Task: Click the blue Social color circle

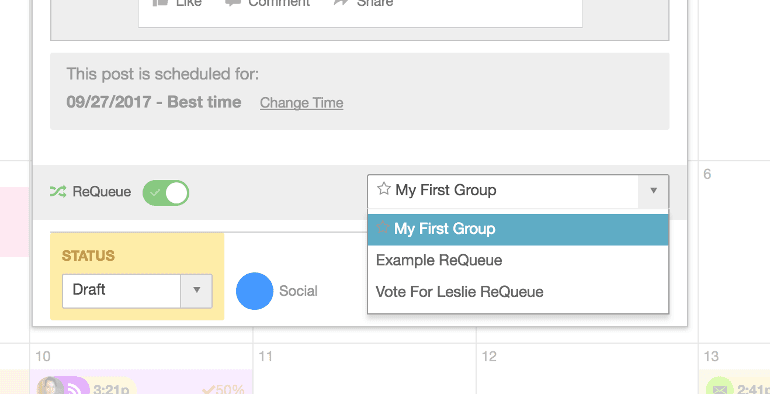Action: pyautogui.click(x=254, y=291)
